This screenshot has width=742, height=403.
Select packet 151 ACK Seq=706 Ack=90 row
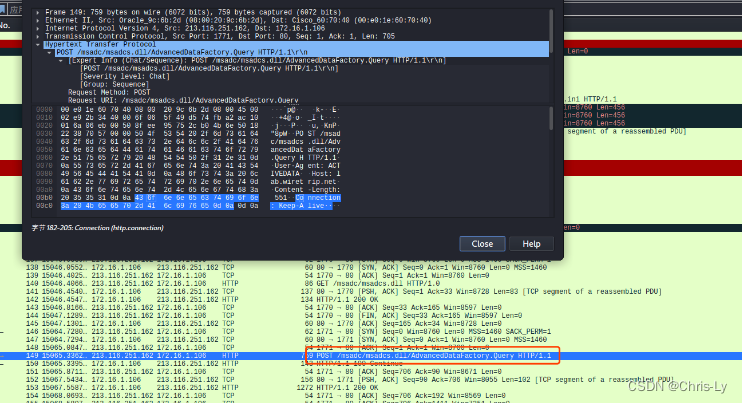point(371,372)
